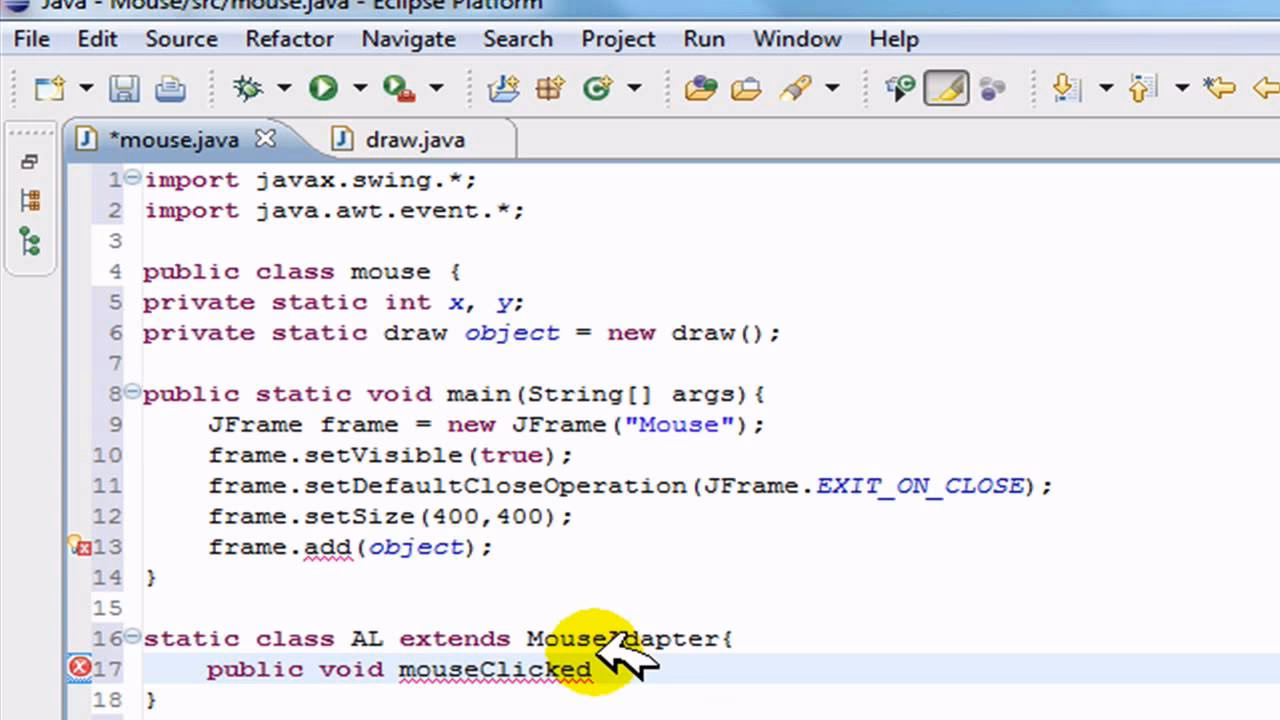This screenshot has width=1280, height=720.
Task: Collapse the imports fold at line 1
Action: (x=132, y=179)
